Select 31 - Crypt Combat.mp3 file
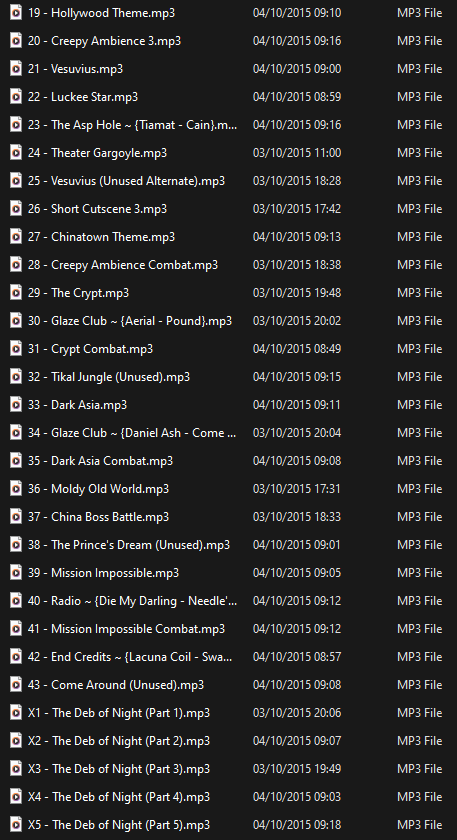 tap(91, 349)
